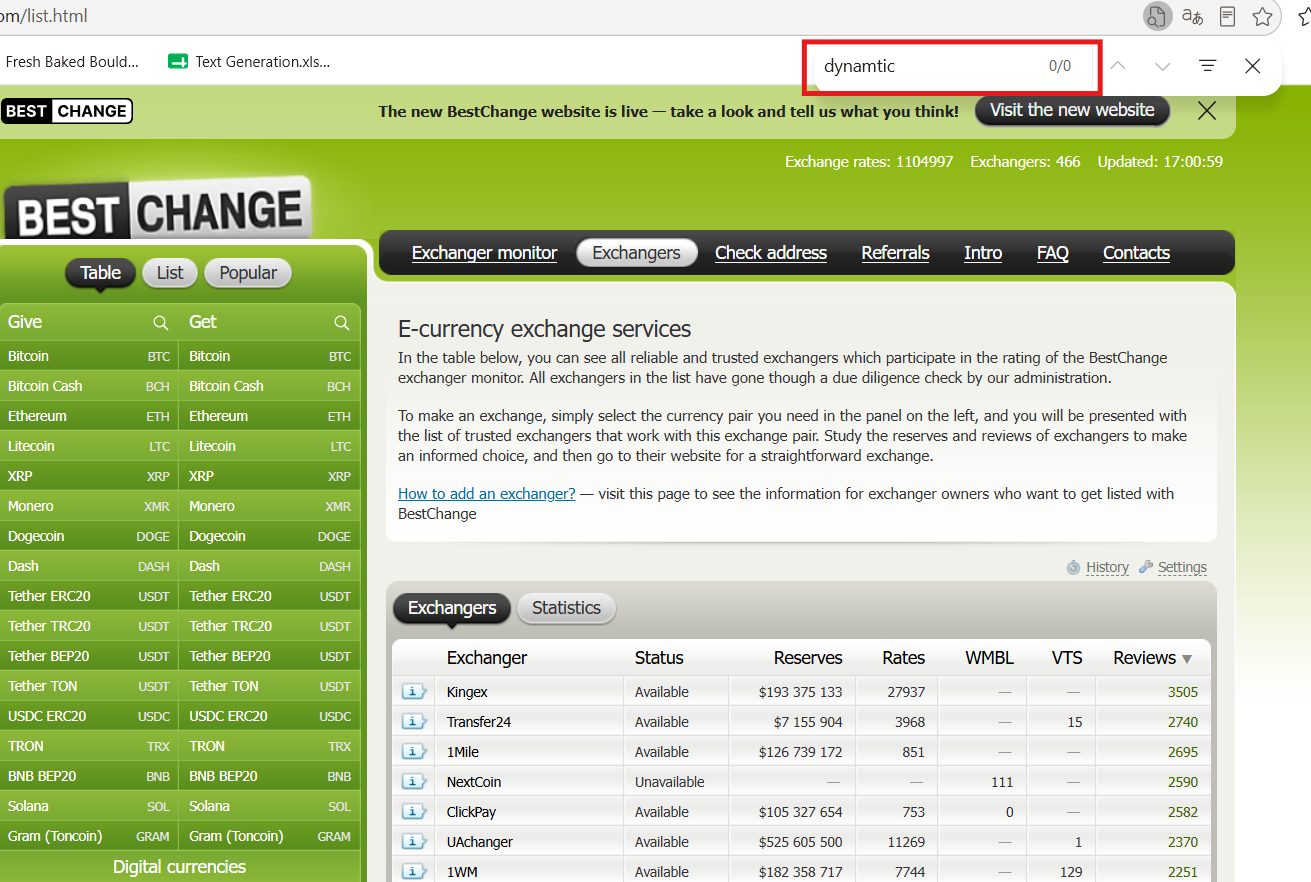1311x882 pixels.
Task: Sort table by VTS column header
Action: (x=1067, y=658)
